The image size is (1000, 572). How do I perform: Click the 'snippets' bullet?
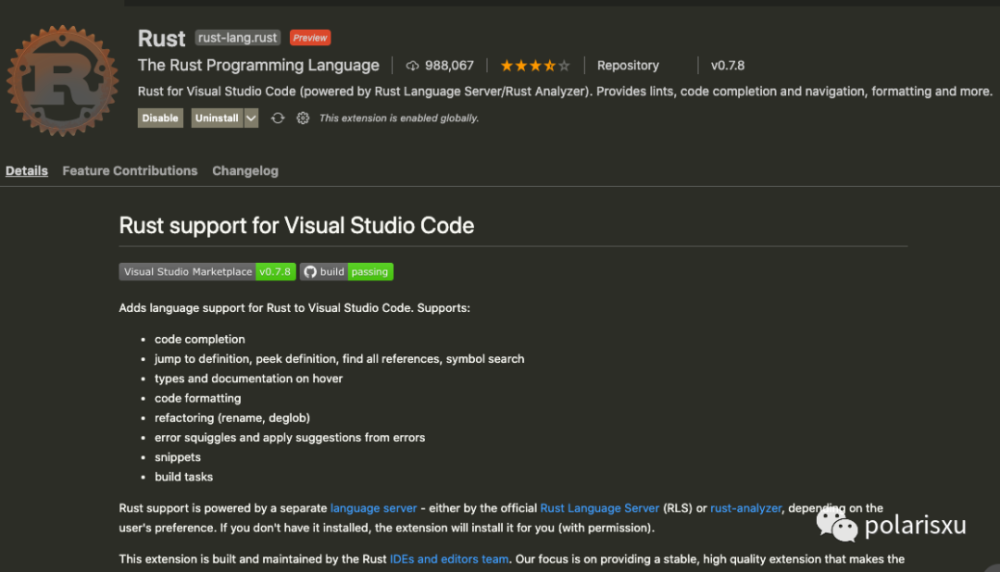177,457
